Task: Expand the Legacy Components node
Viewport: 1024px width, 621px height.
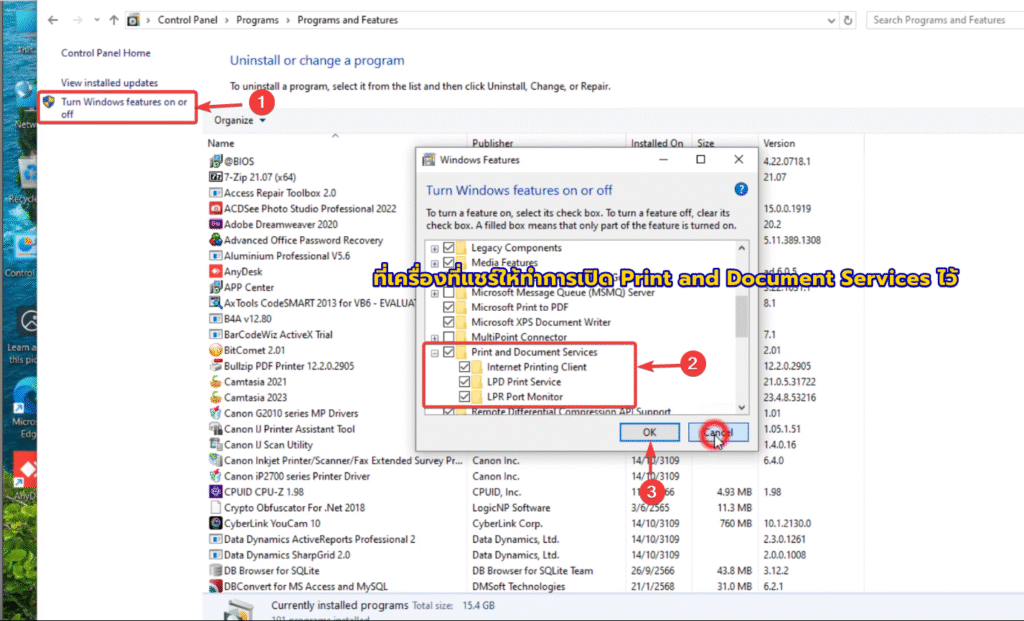Action: coord(435,249)
